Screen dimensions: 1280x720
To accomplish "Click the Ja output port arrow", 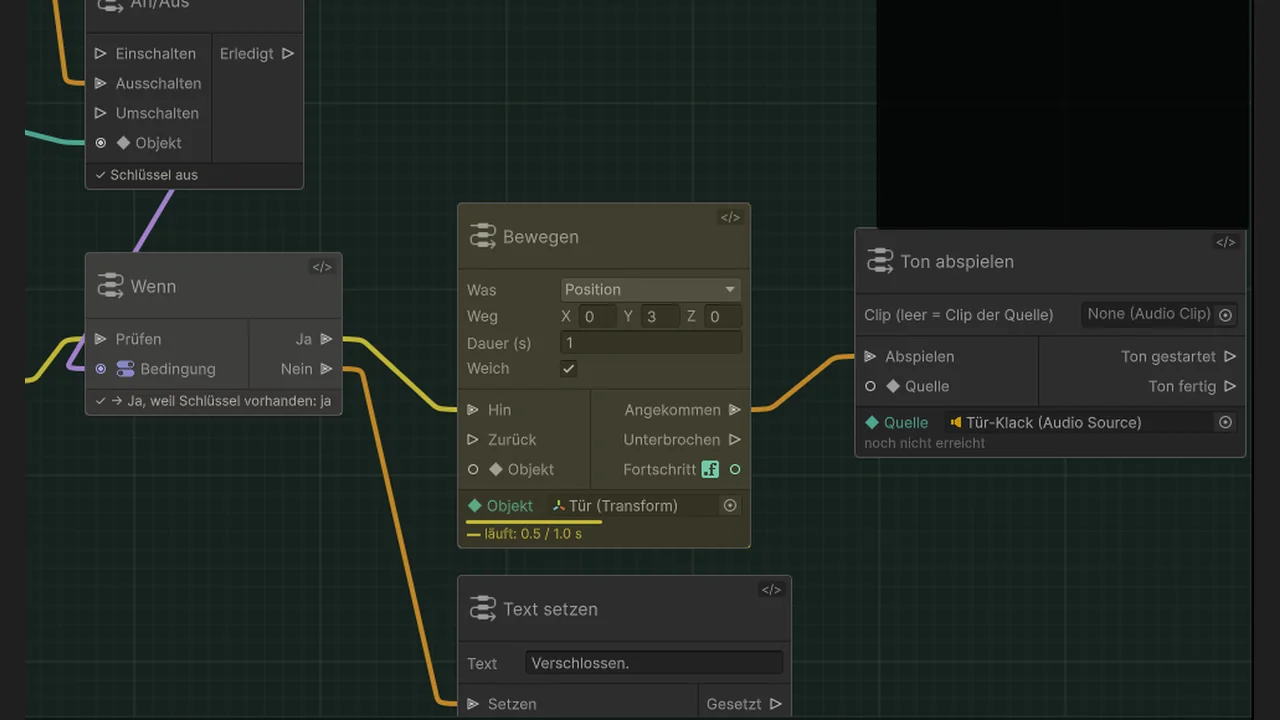I will tap(326, 340).
